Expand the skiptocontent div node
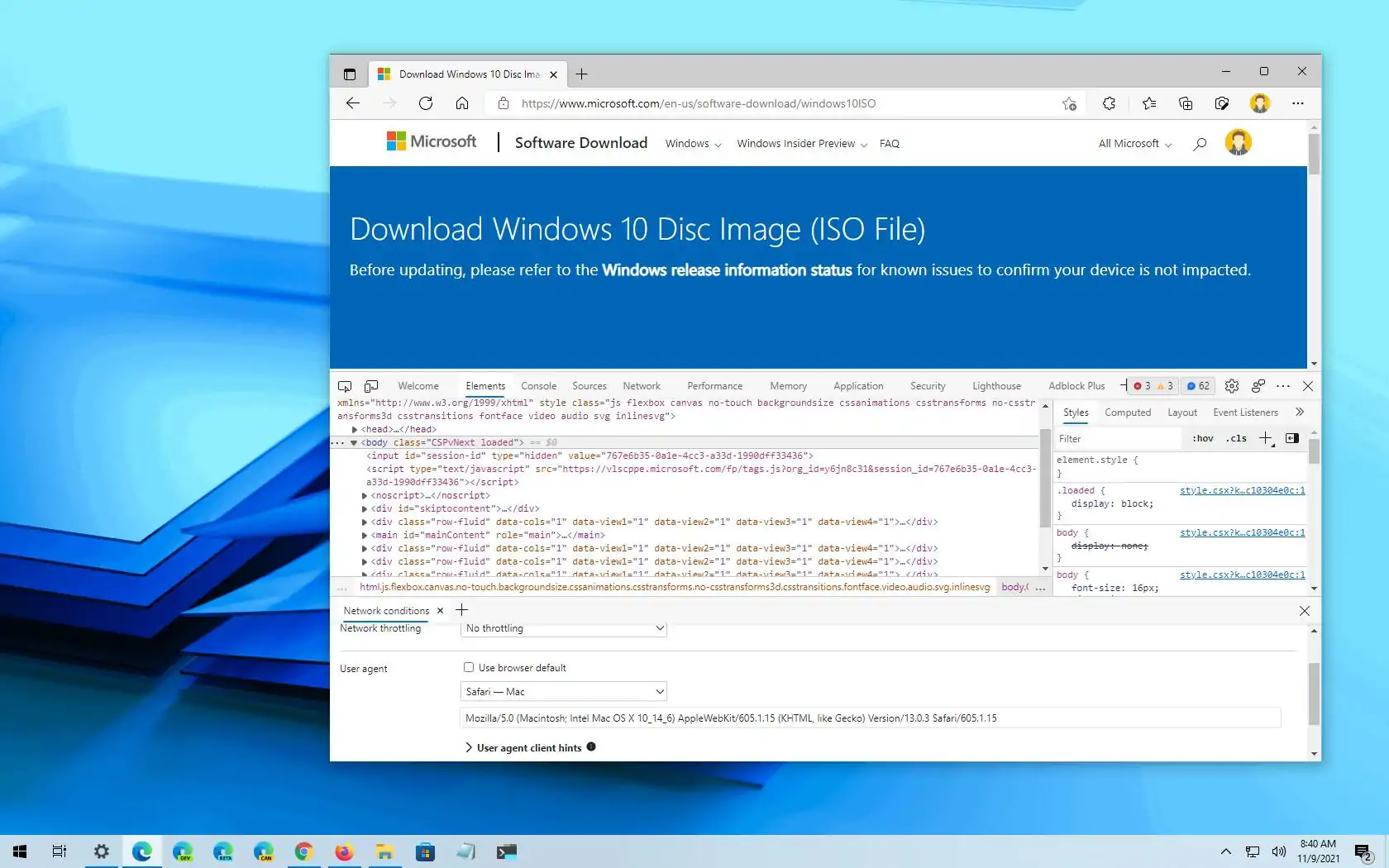Viewport: 1389px width, 868px height. tap(365, 508)
